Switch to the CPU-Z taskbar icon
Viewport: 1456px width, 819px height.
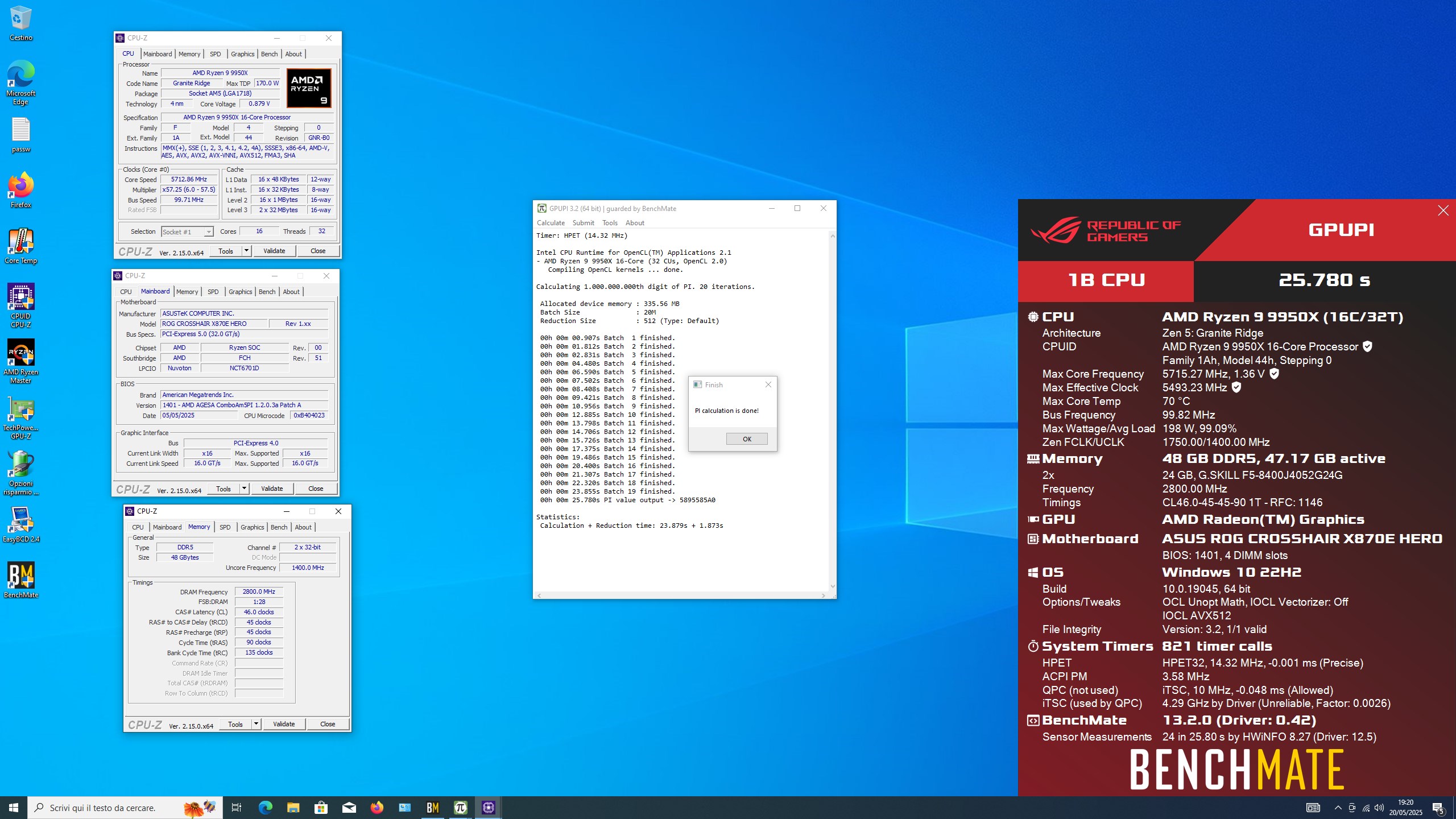488,808
